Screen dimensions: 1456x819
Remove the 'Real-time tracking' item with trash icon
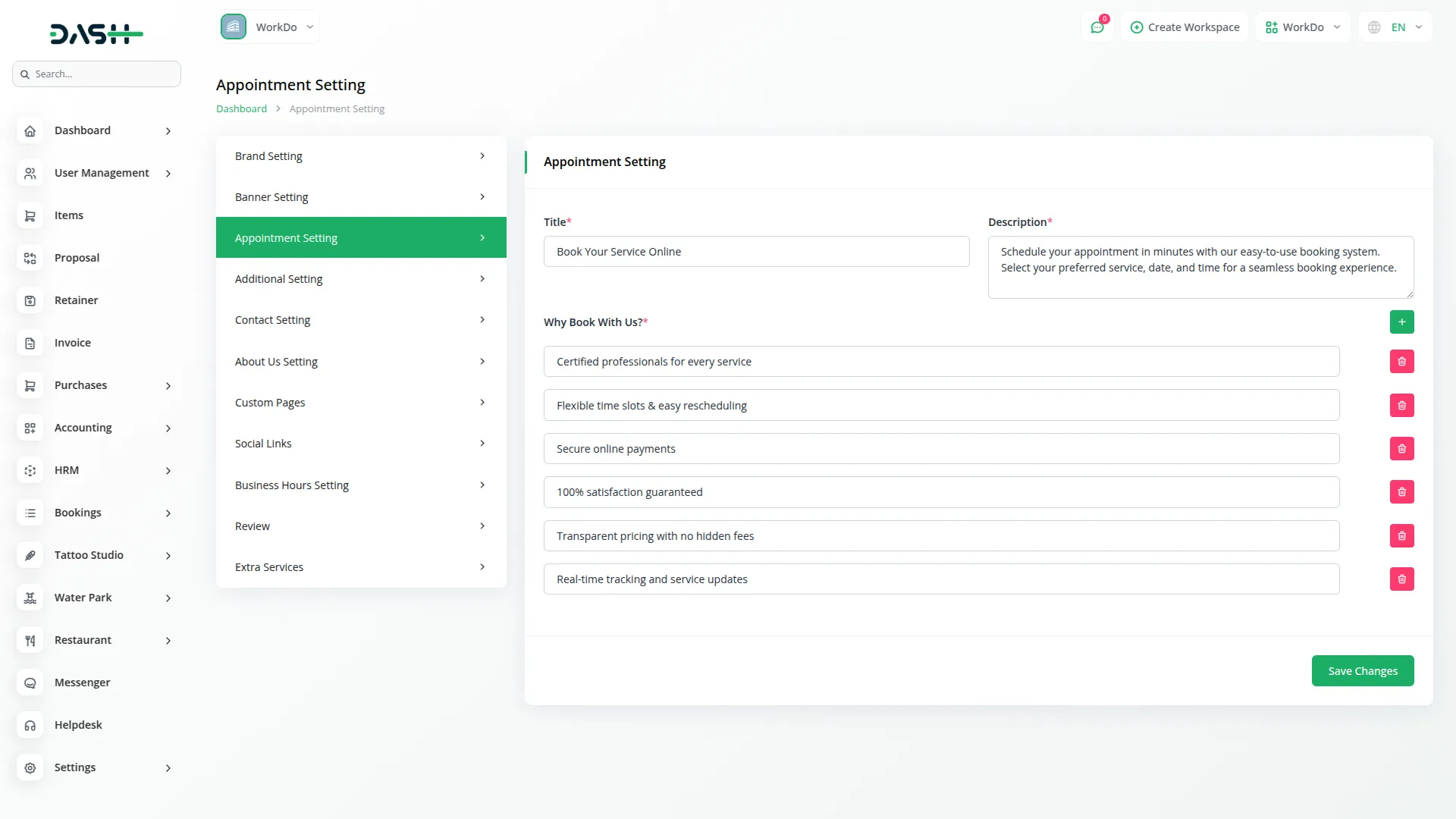[x=1401, y=579]
